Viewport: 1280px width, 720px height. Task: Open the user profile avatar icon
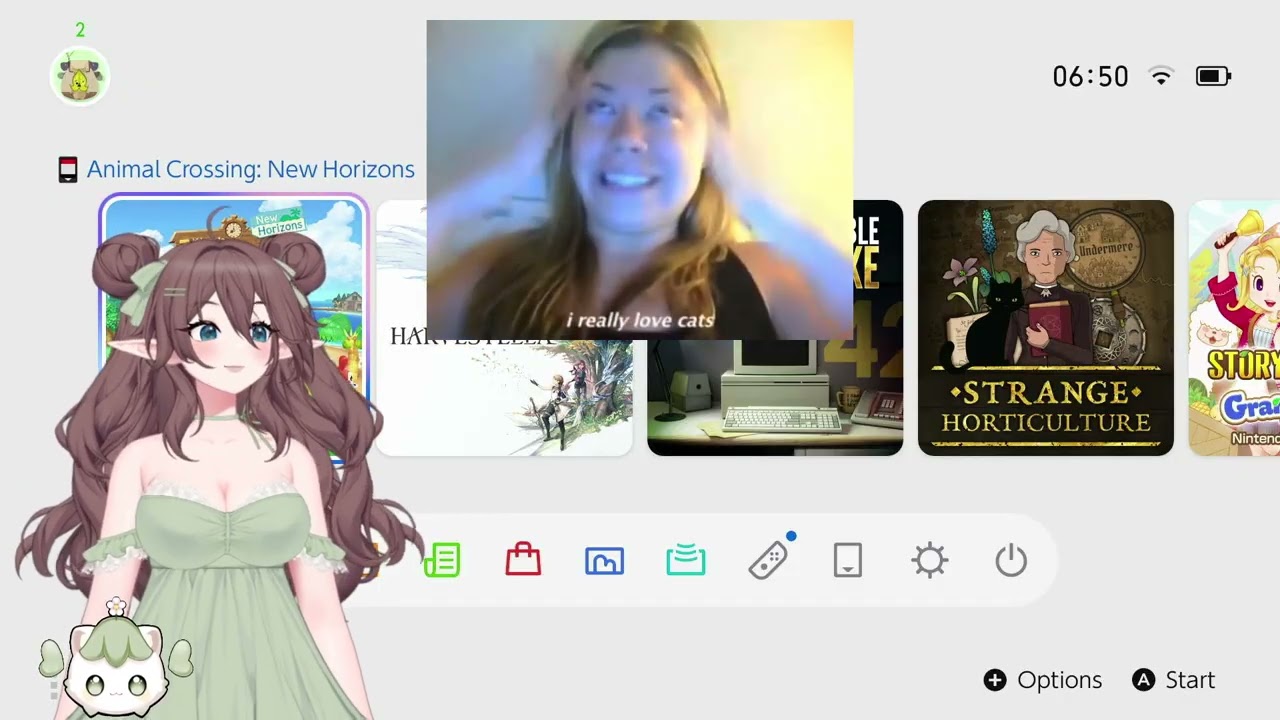point(80,76)
